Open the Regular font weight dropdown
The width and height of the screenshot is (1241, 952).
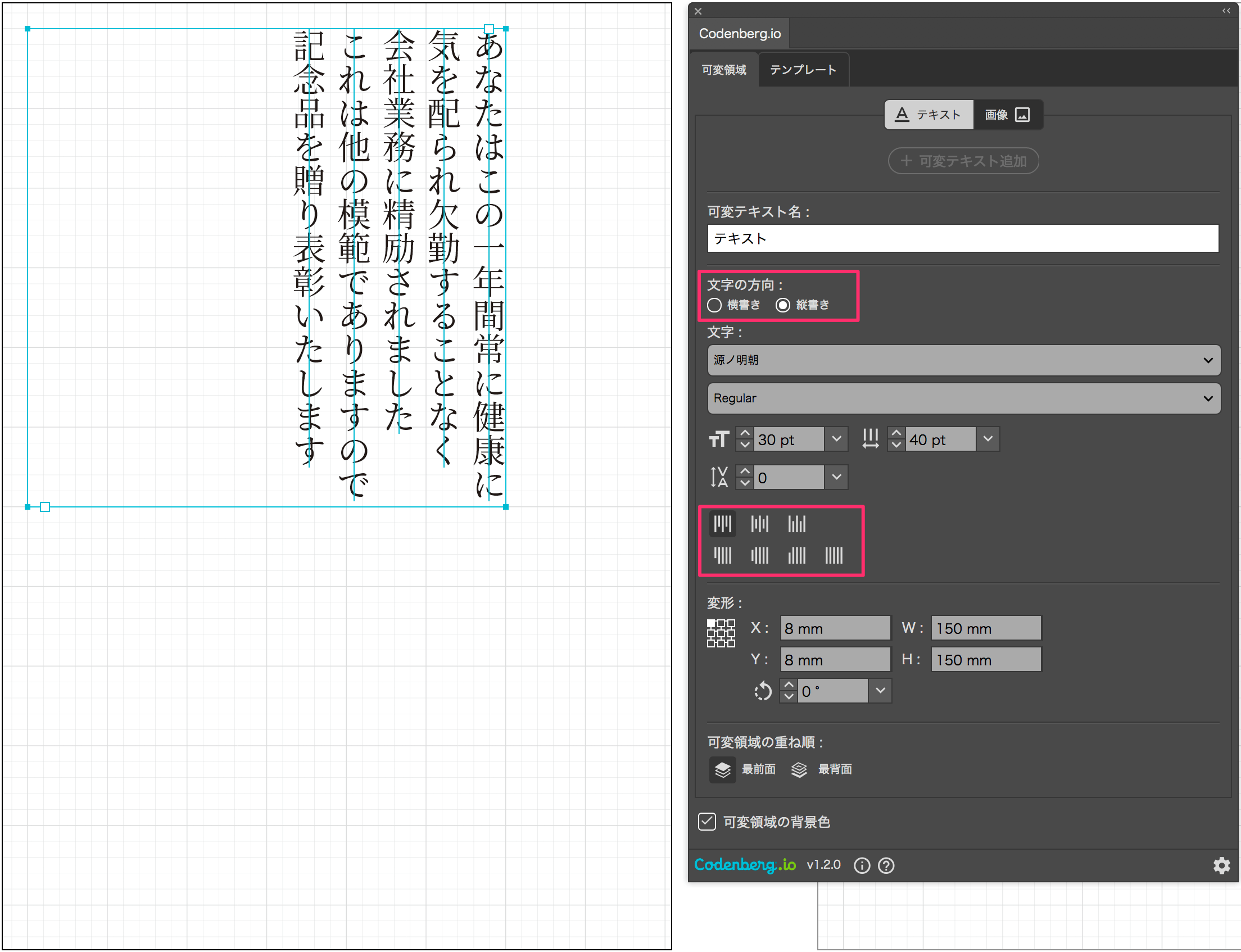[963, 398]
